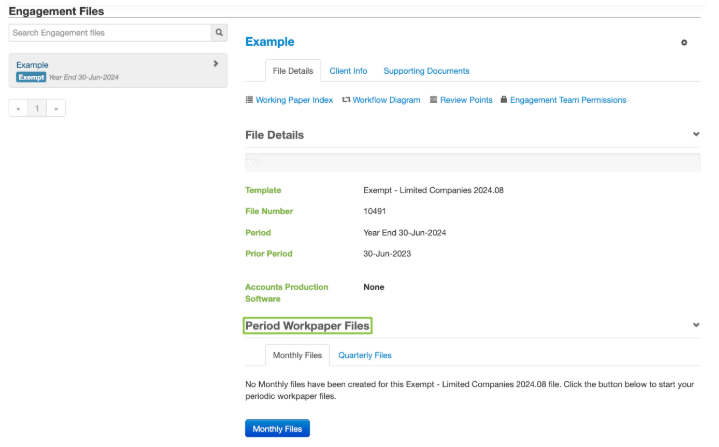Switch to the Supporting Documents tab
The height and width of the screenshot is (447, 719).
[x=426, y=71]
